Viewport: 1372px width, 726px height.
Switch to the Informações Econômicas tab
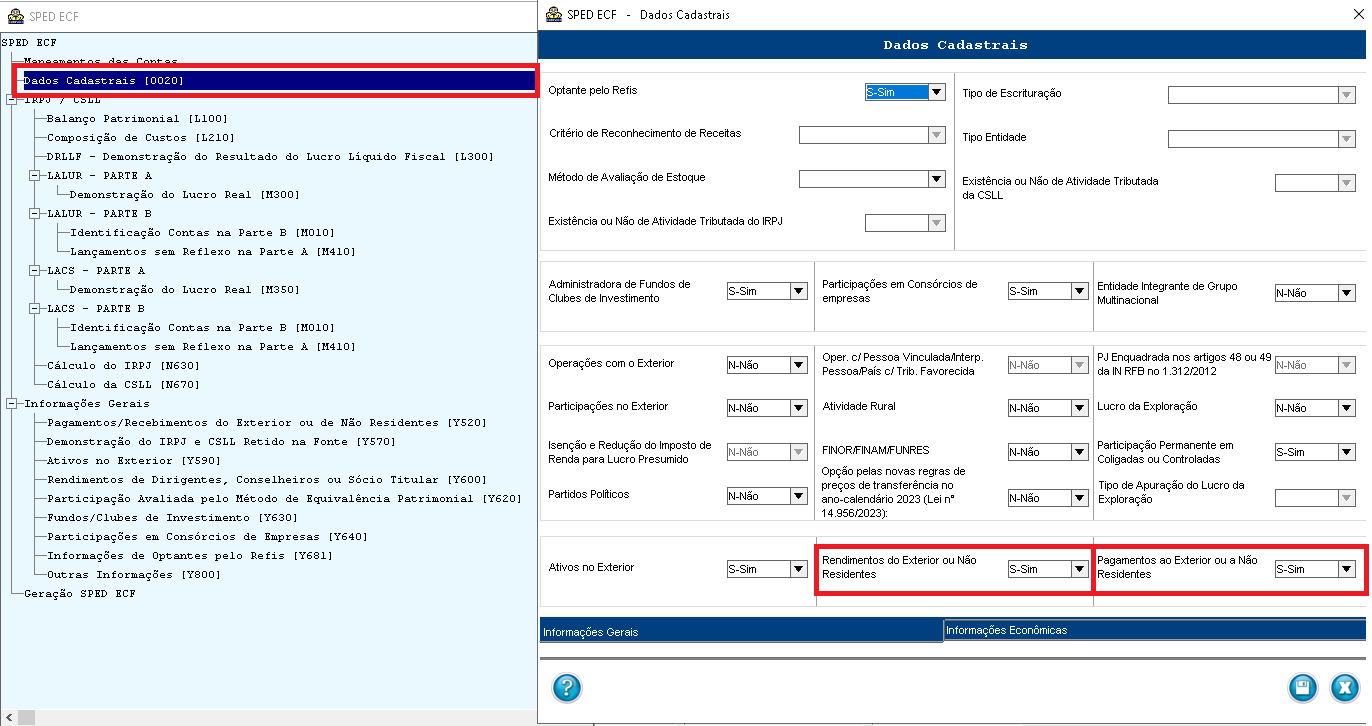(x=1155, y=630)
